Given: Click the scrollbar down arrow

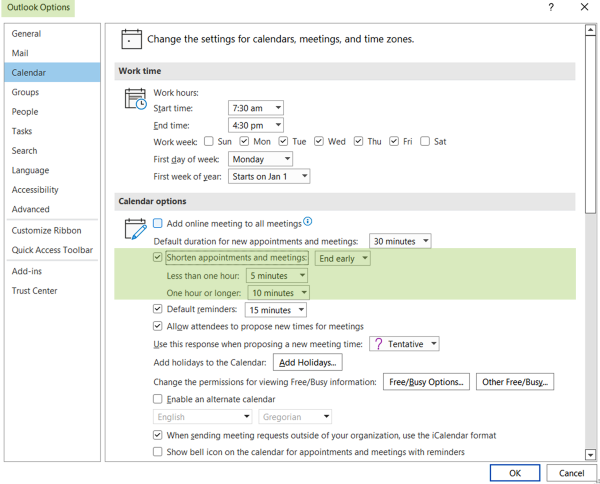Looking at the screenshot, I should click(590, 455).
